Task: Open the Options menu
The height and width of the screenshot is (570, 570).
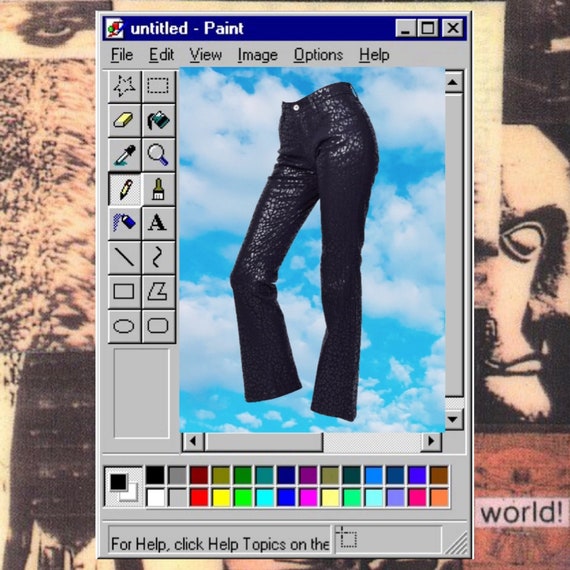Action: click(x=318, y=55)
